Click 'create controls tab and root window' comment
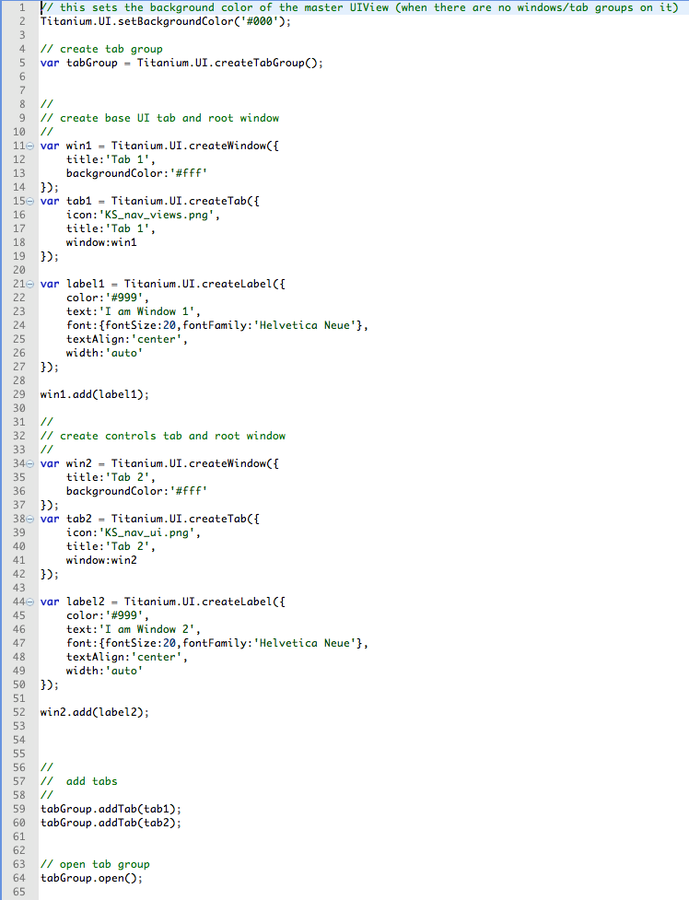This screenshot has height=900, width=689. coord(163,436)
